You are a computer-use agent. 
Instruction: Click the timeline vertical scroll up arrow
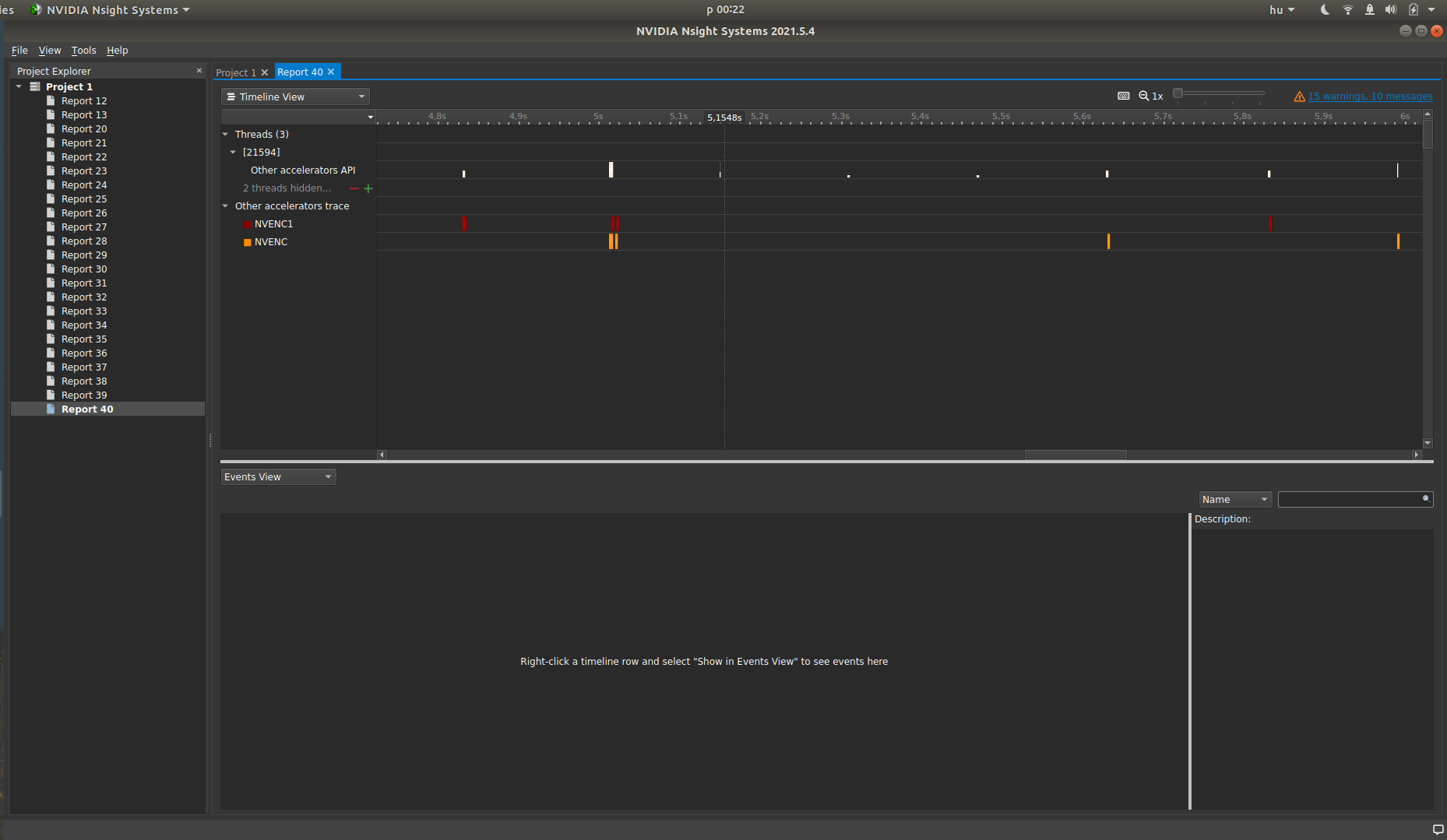pyautogui.click(x=1428, y=114)
